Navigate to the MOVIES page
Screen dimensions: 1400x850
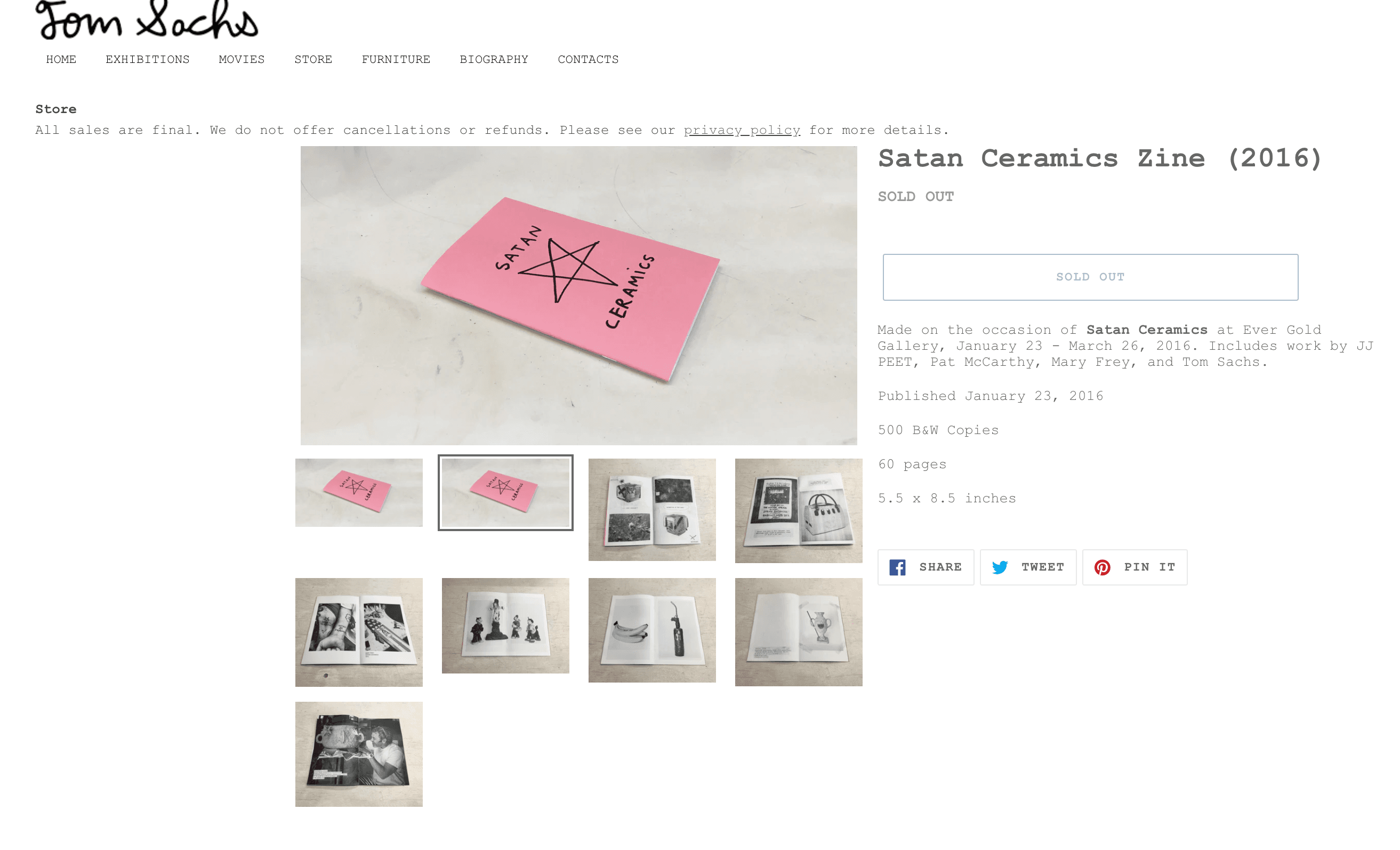(x=242, y=60)
